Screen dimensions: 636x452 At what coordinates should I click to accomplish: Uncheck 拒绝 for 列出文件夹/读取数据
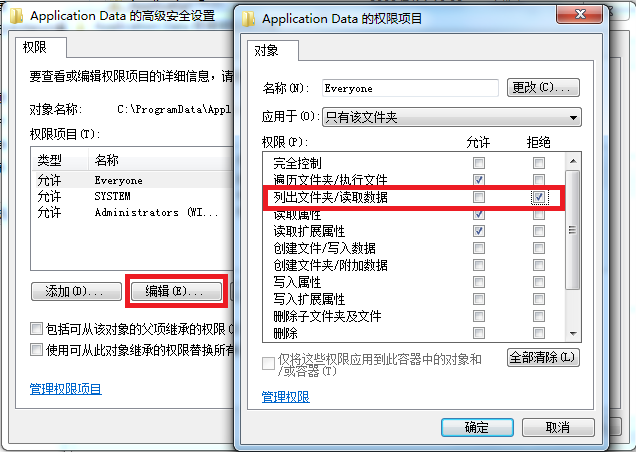pyautogui.click(x=539, y=197)
